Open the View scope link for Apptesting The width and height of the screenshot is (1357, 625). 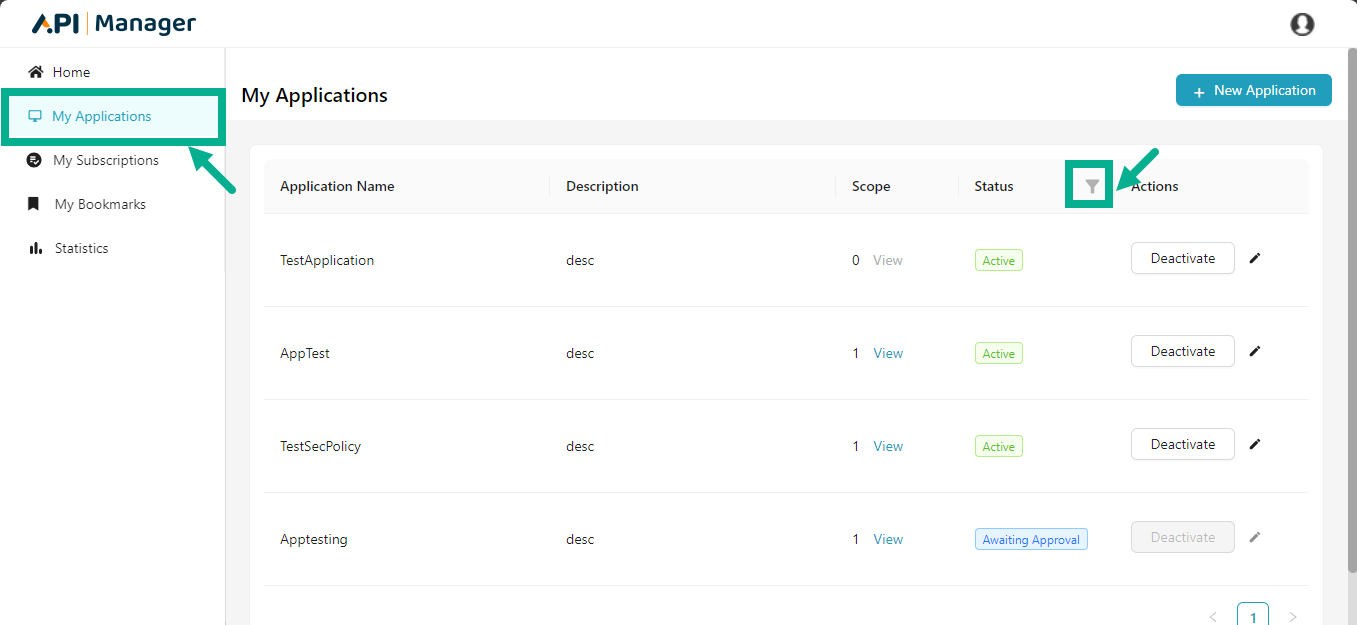[x=888, y=539]
